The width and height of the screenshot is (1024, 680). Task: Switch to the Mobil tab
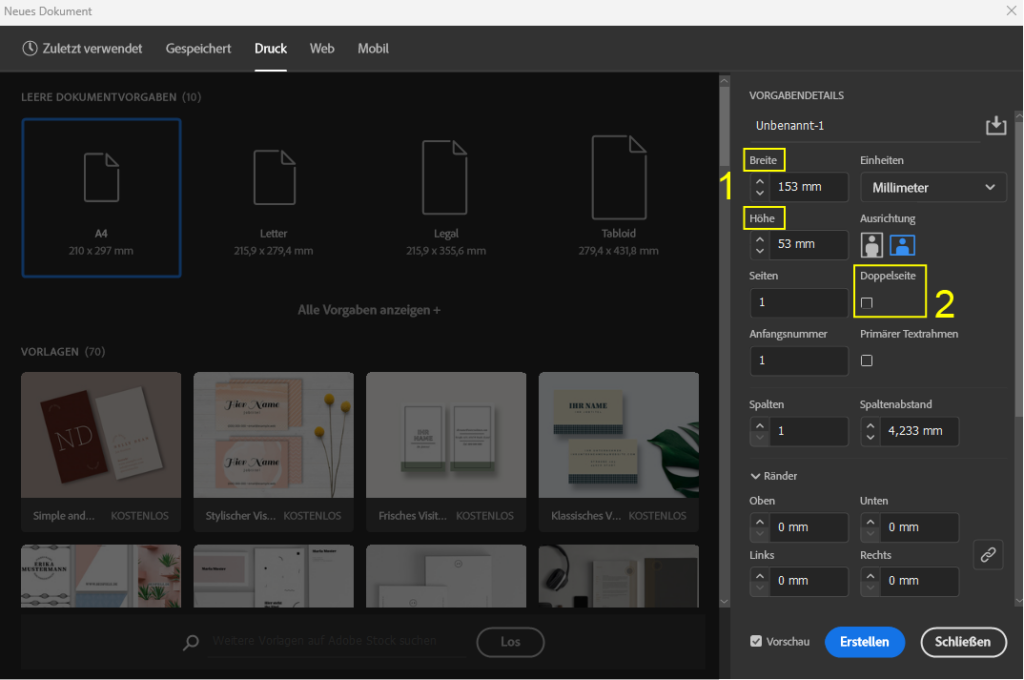coord(372,48)
